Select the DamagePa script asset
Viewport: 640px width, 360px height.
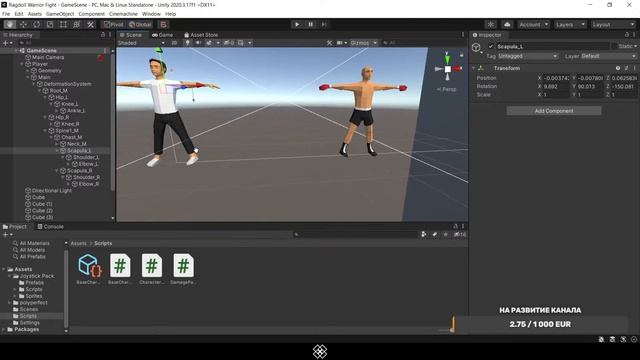click(183, 269)
